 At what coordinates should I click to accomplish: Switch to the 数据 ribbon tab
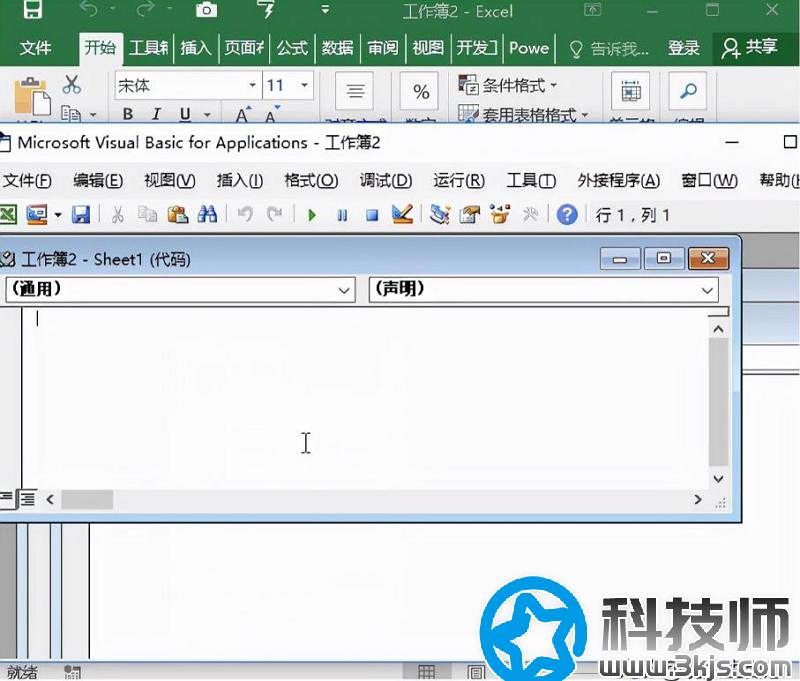pos(337,48)
